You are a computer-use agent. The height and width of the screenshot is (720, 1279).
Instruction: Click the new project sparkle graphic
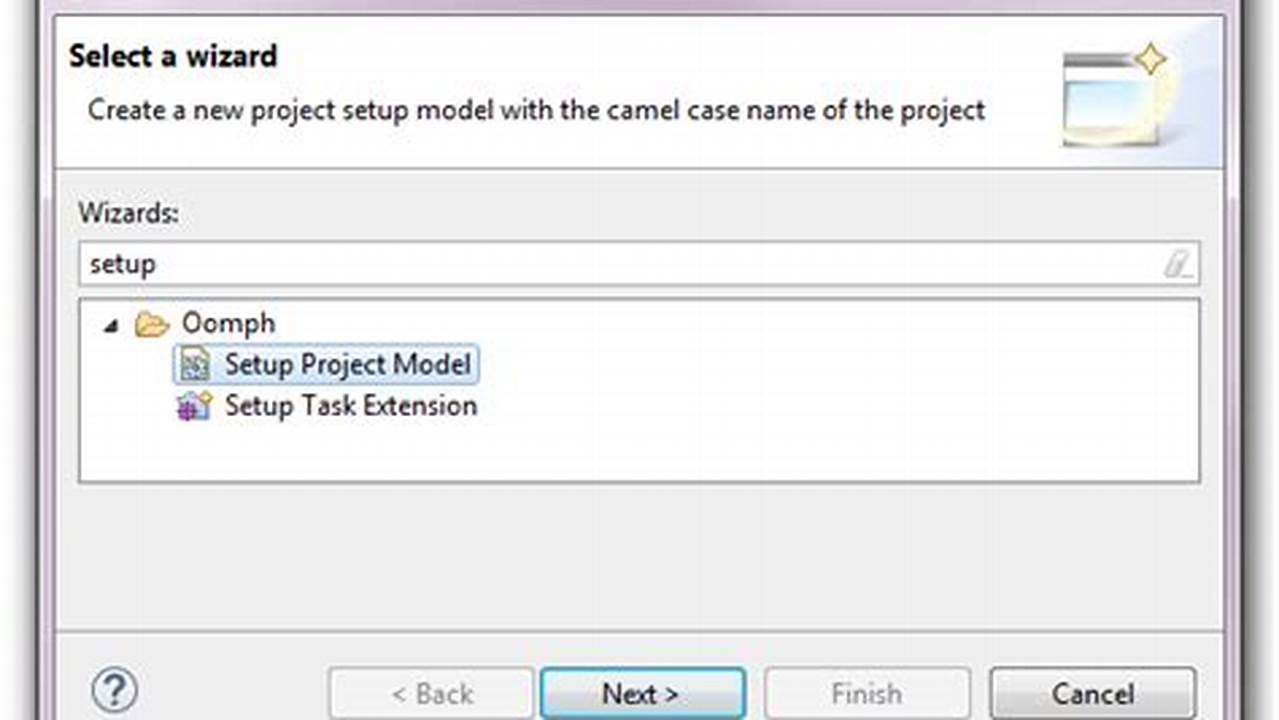point(1150,60)
